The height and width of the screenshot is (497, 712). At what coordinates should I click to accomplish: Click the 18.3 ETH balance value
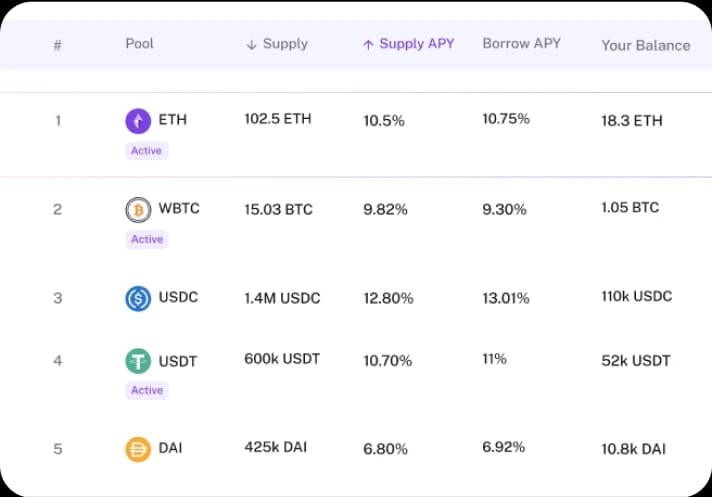pyautogui.click(x=631, y=120)
